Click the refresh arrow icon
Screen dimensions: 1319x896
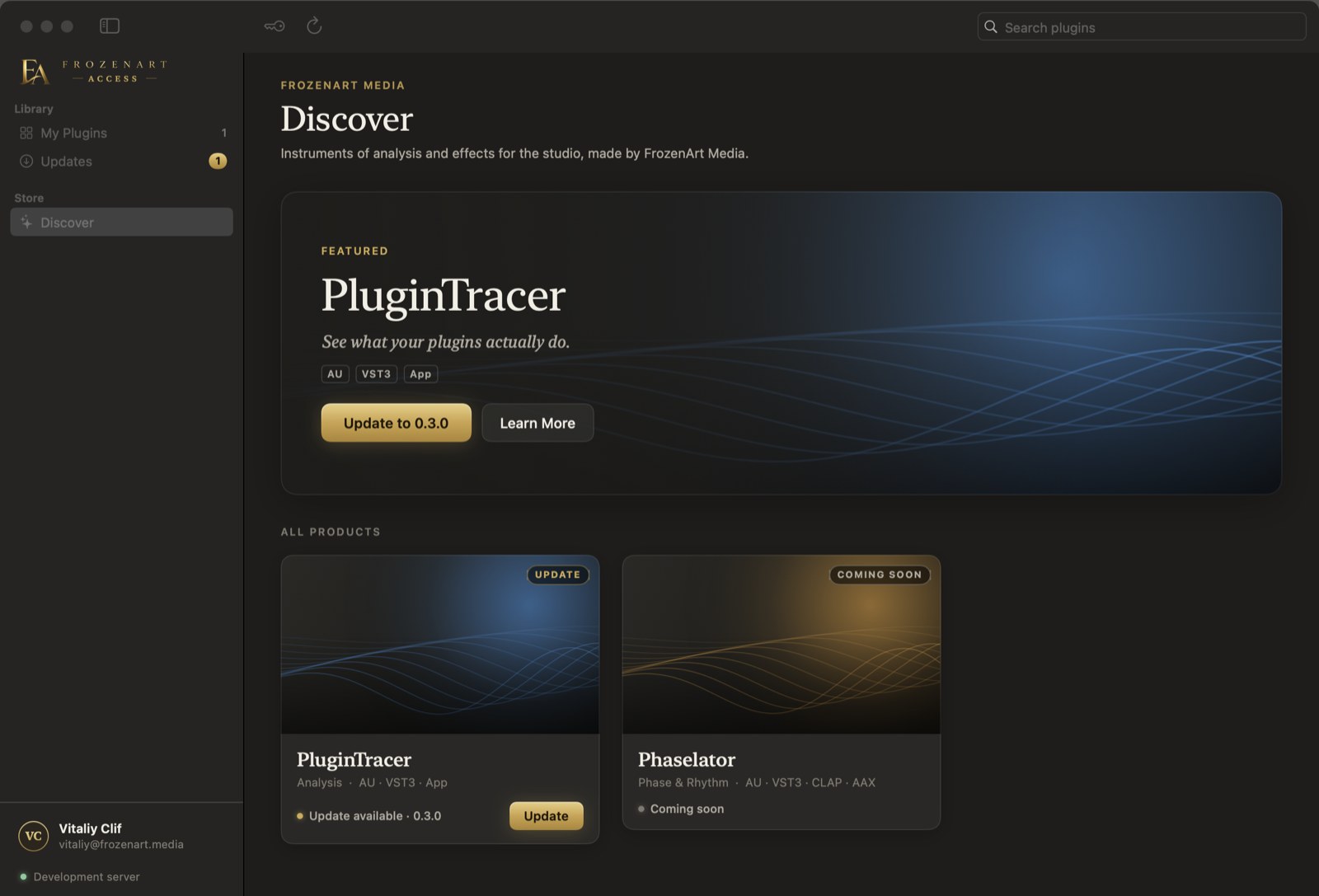coord(314,26)
